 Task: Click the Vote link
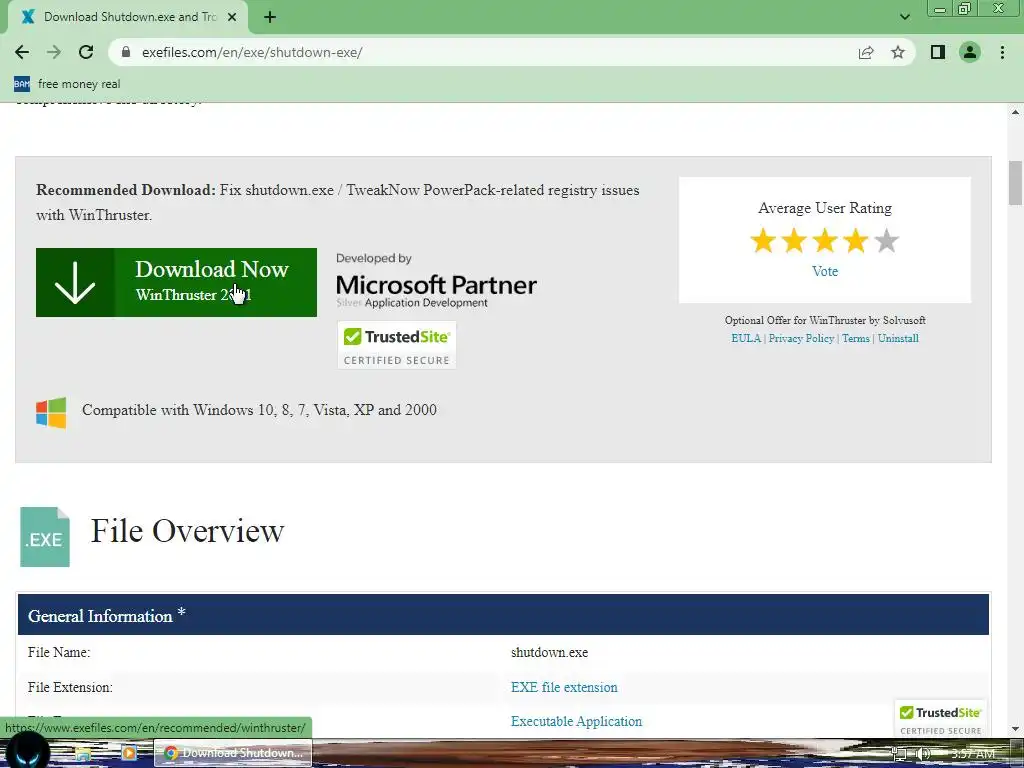825,272
